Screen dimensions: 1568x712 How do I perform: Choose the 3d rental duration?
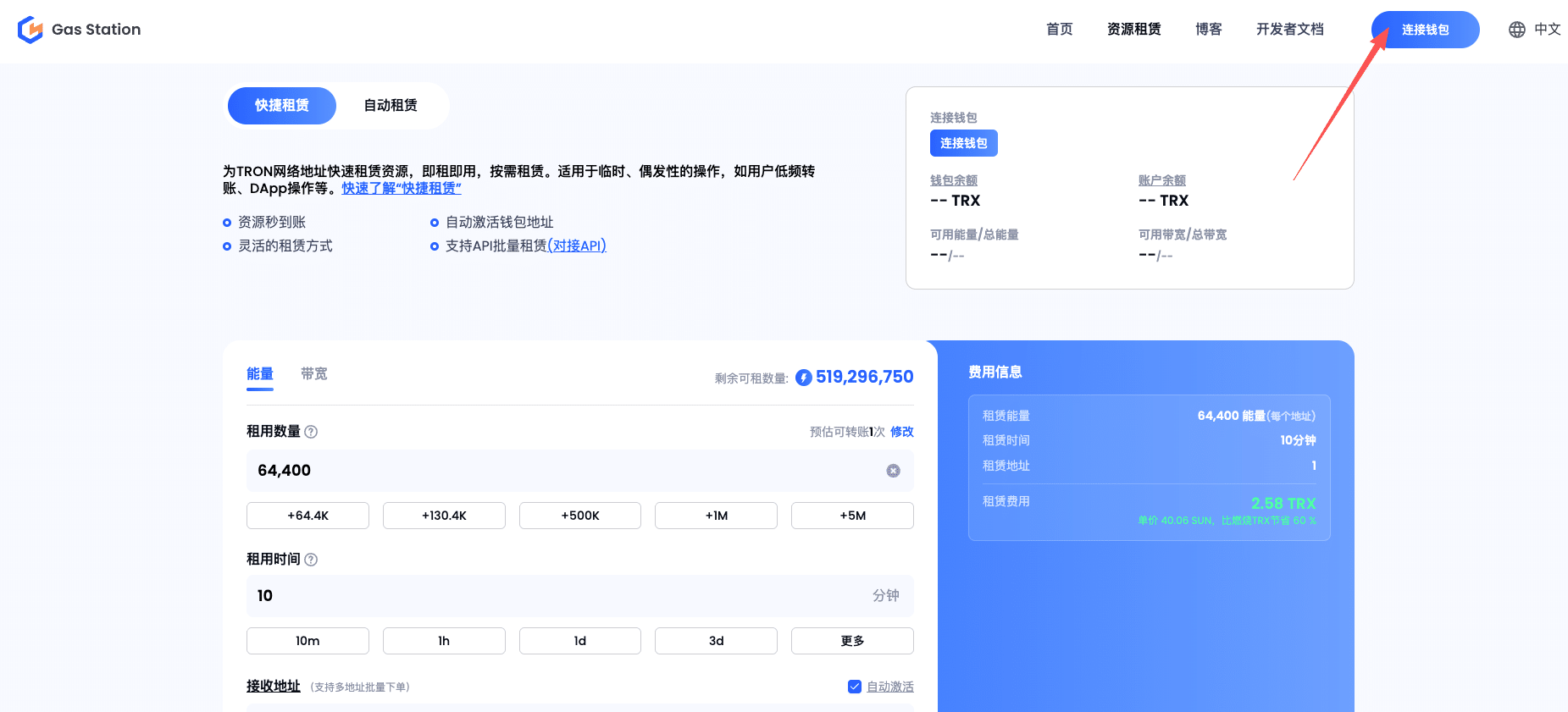(716, 641)
